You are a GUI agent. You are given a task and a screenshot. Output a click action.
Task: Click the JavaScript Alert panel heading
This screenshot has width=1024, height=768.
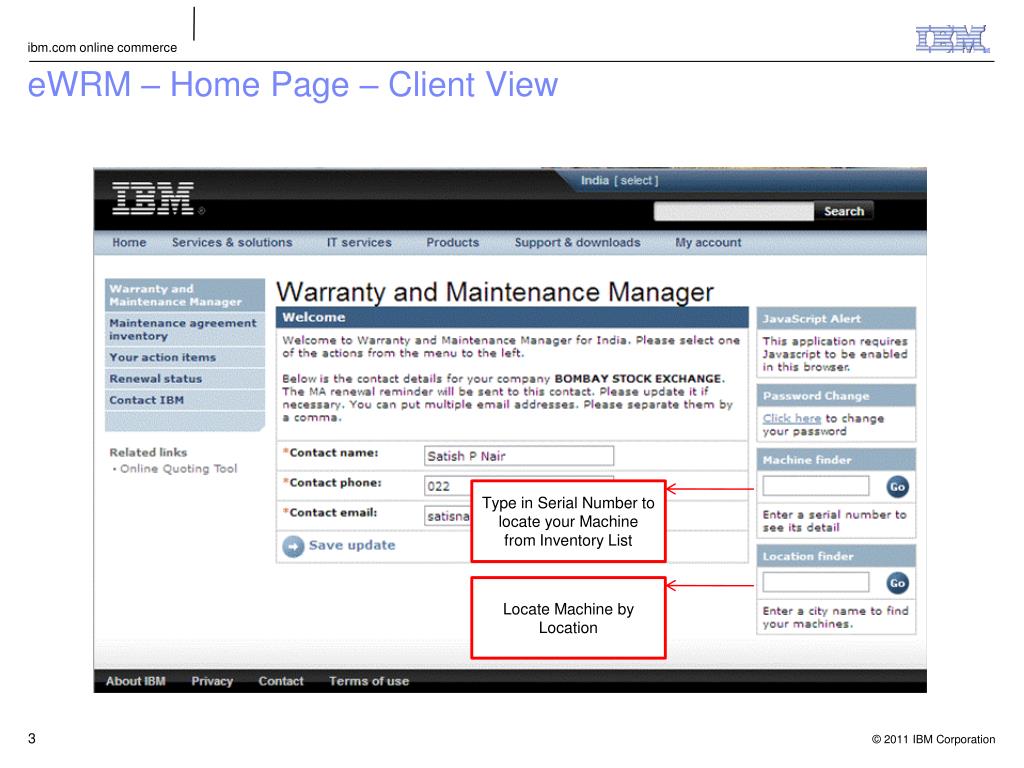(836, 319)
